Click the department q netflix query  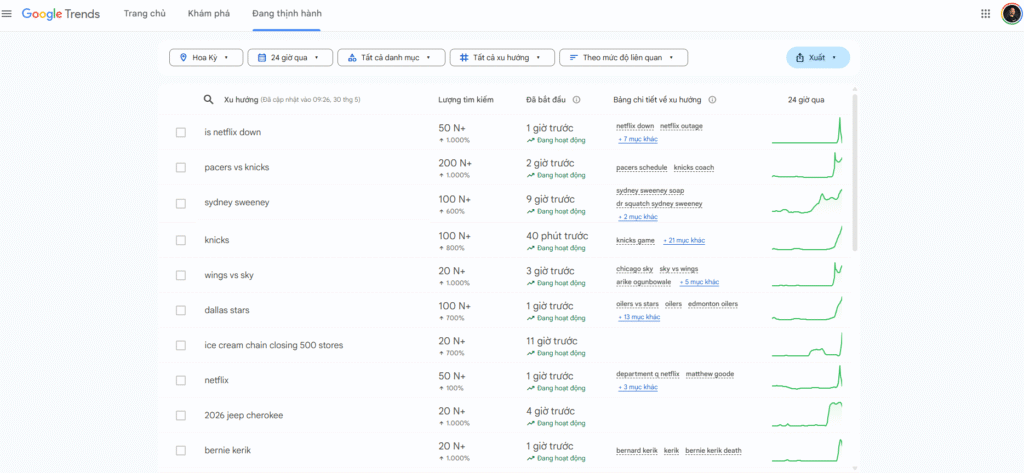648,374
